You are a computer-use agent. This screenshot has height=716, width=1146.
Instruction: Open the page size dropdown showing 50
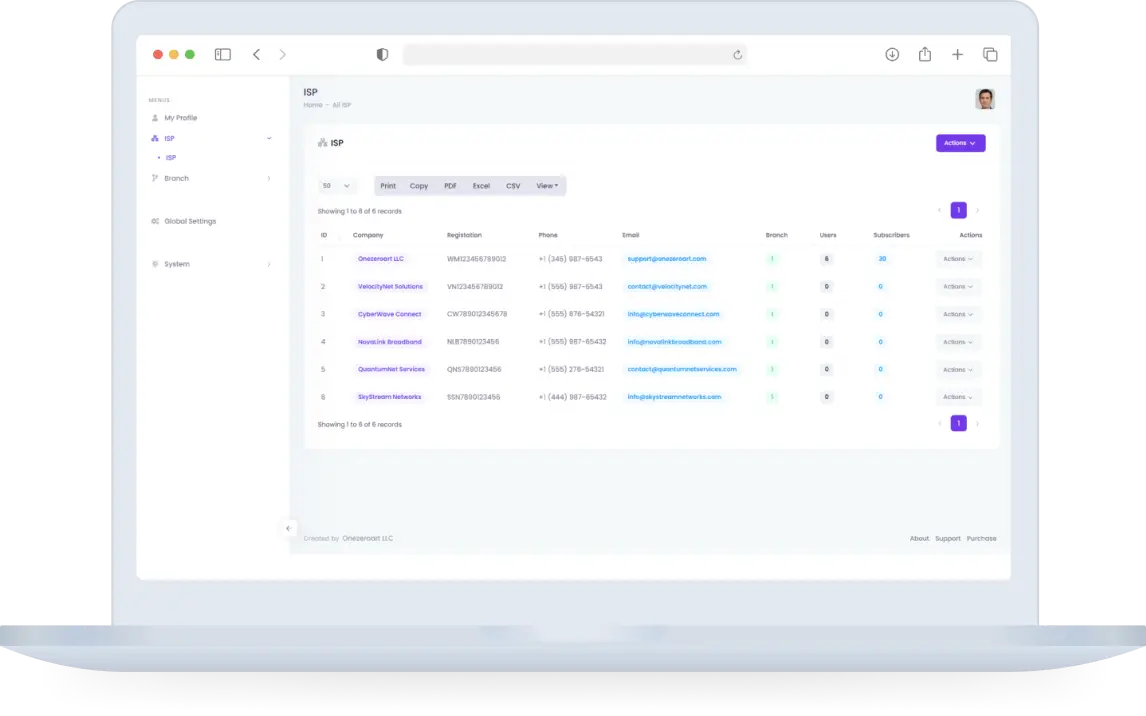coord(337,186)
